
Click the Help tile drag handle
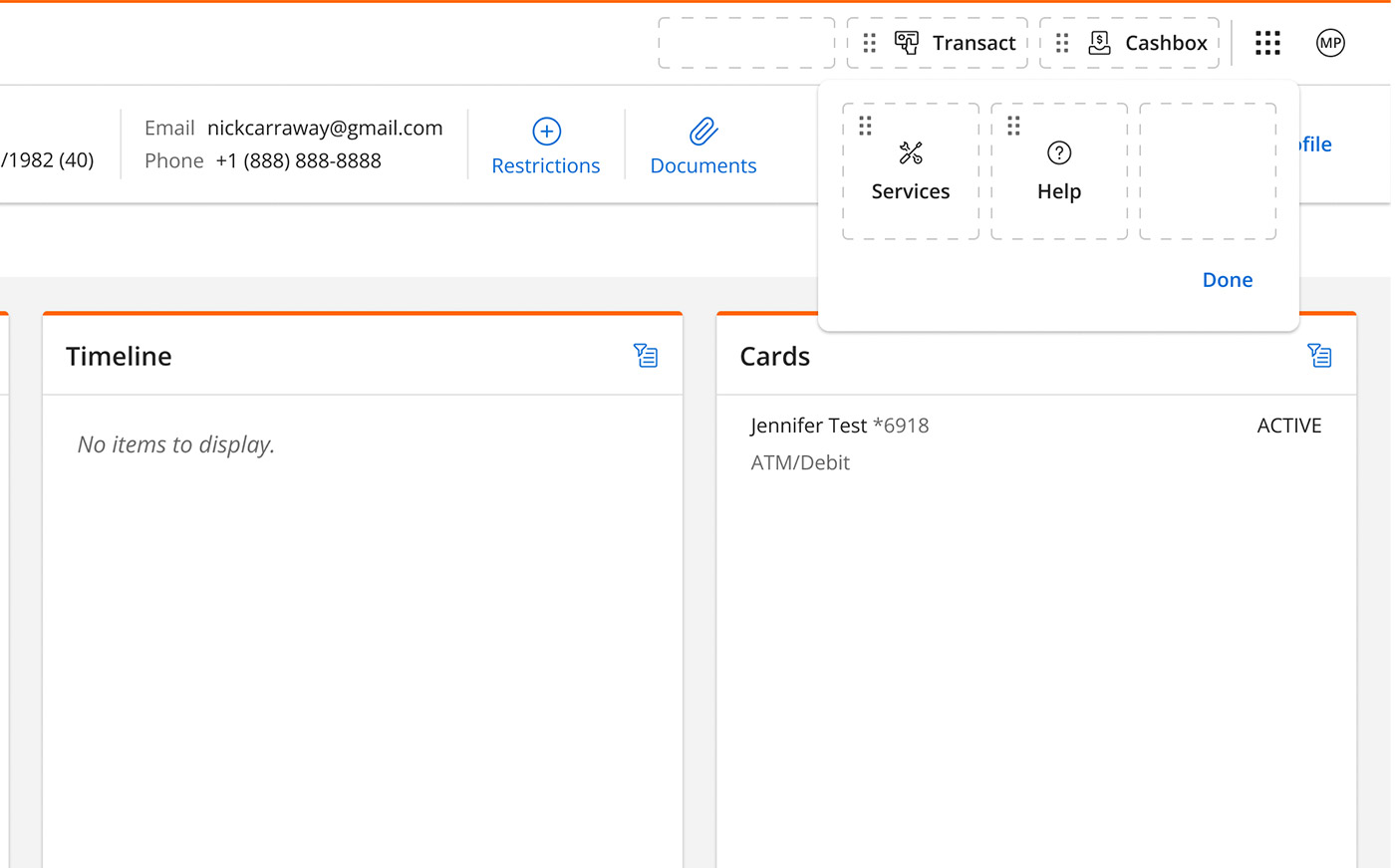coord(1013,126)
